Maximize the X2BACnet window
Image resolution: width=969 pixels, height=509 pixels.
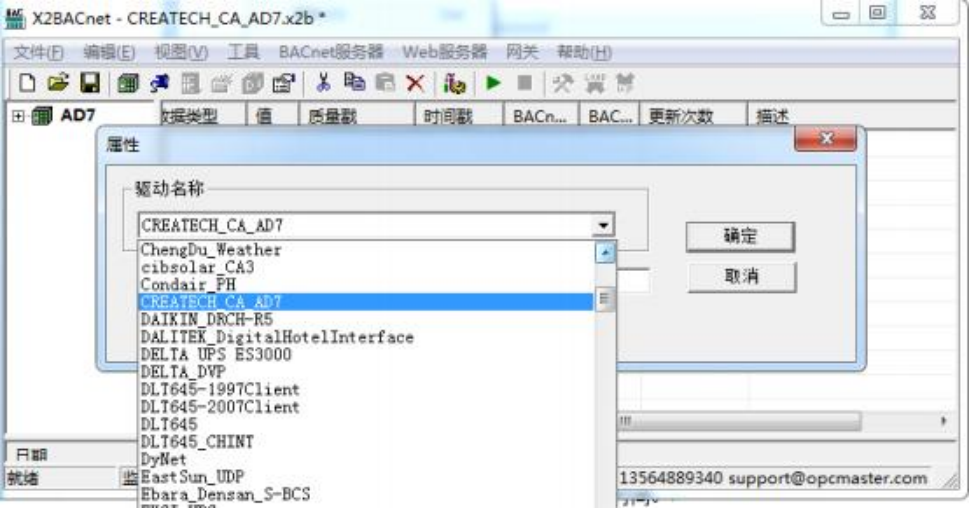[x=878, y=13]
